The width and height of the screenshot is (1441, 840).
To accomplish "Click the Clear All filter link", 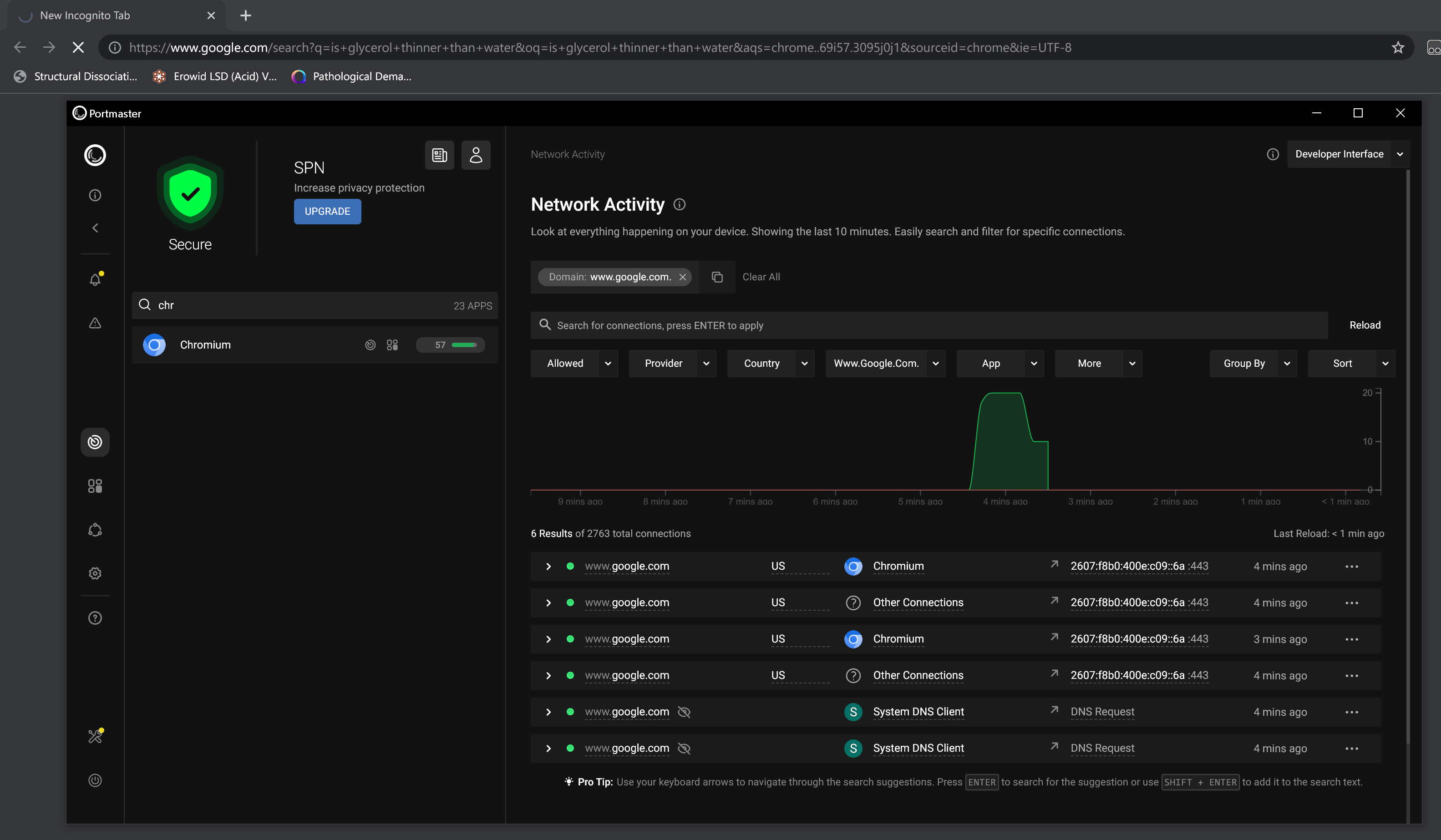I will click(761, 277).
